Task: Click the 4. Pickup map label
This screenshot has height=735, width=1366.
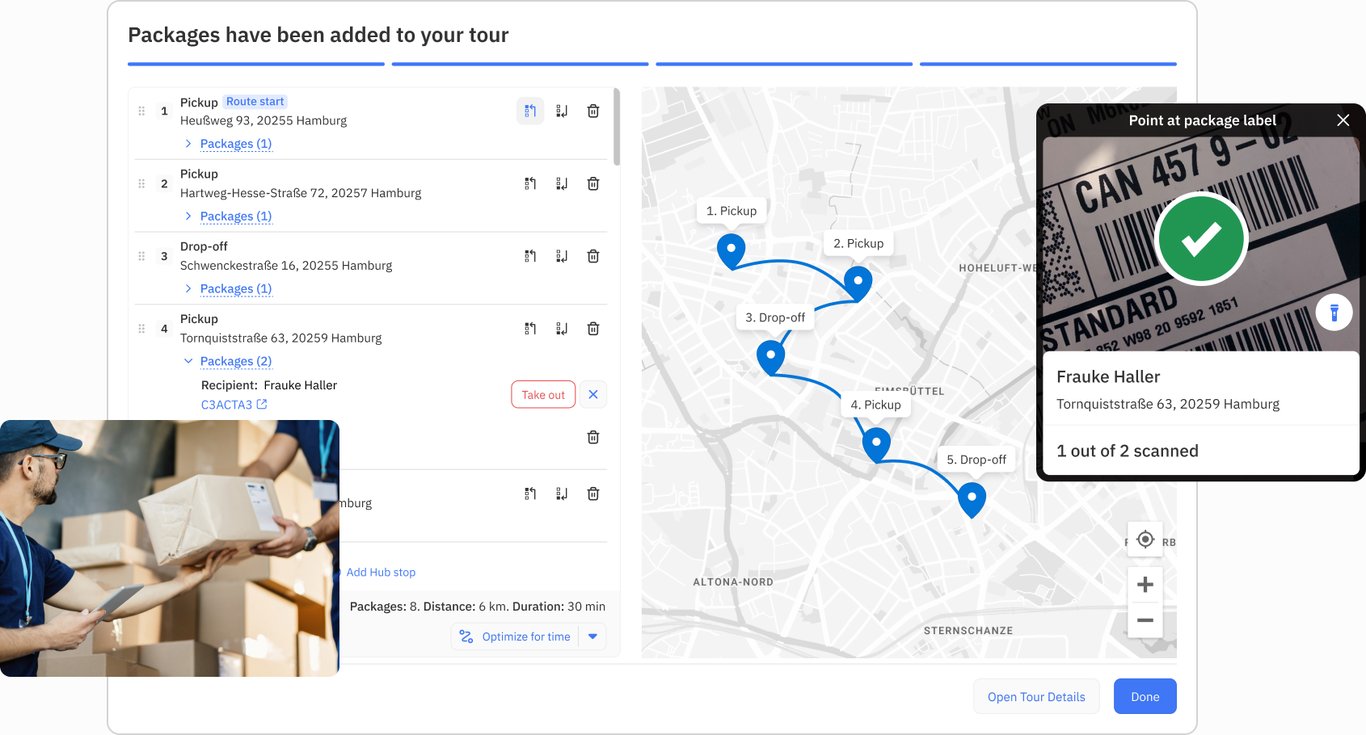Action: click(876, 405)
